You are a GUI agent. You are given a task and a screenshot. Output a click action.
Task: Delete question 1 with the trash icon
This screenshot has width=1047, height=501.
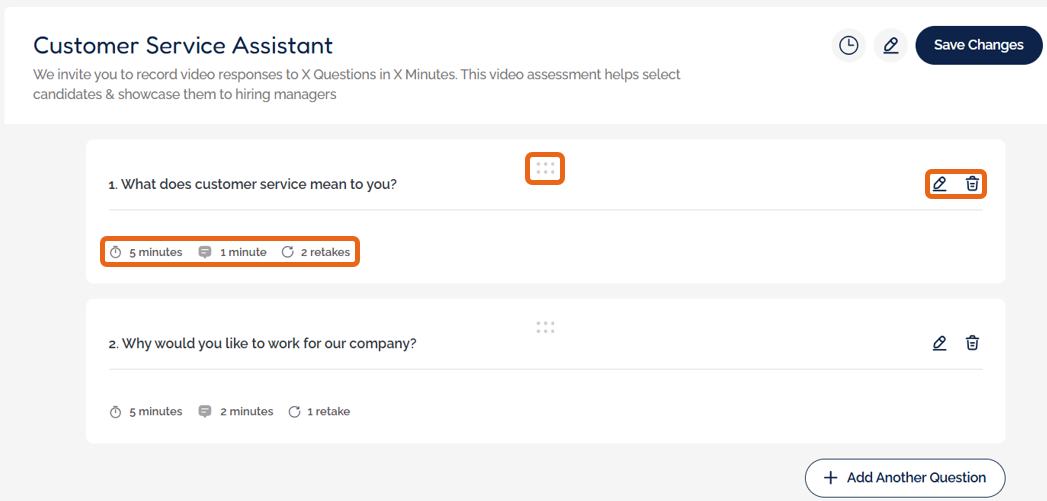click(972, 184)
